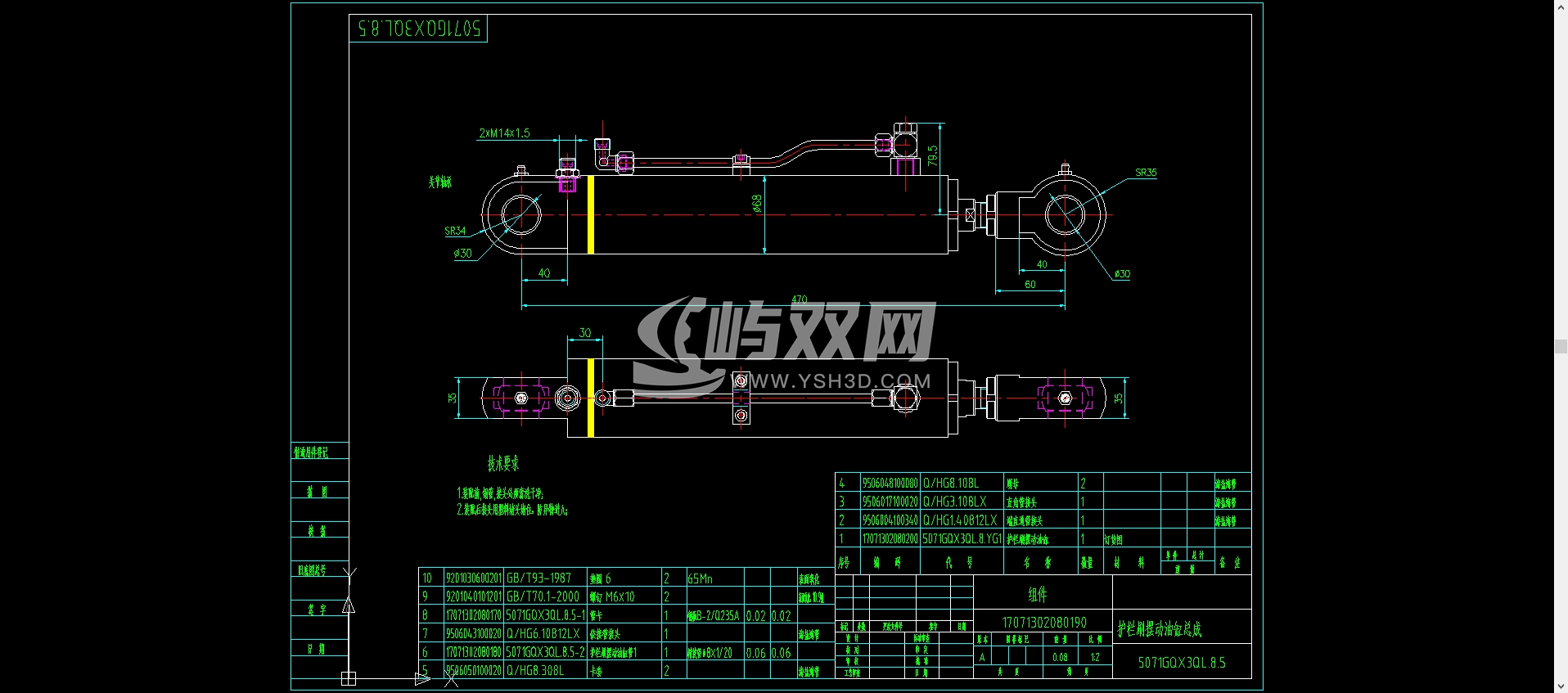Viewport: 1568px width, 693px height.
Task: Click '5071GQX3QL.8.5-2' part number
Action: click(546, 652)
